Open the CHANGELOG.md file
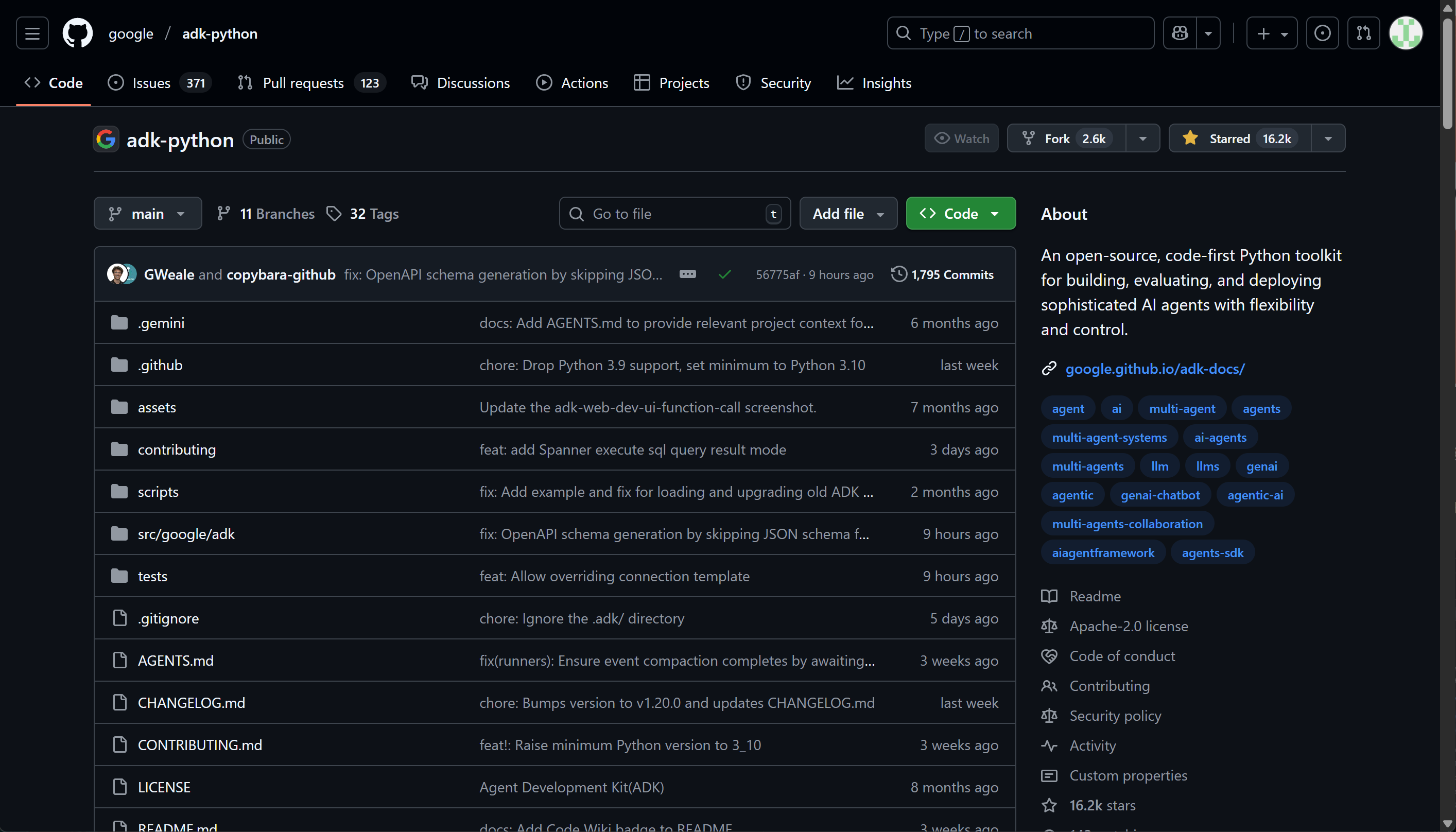The height and width of the screenshot is (832, 1456). pyautogui.click(x=192, y=703)
